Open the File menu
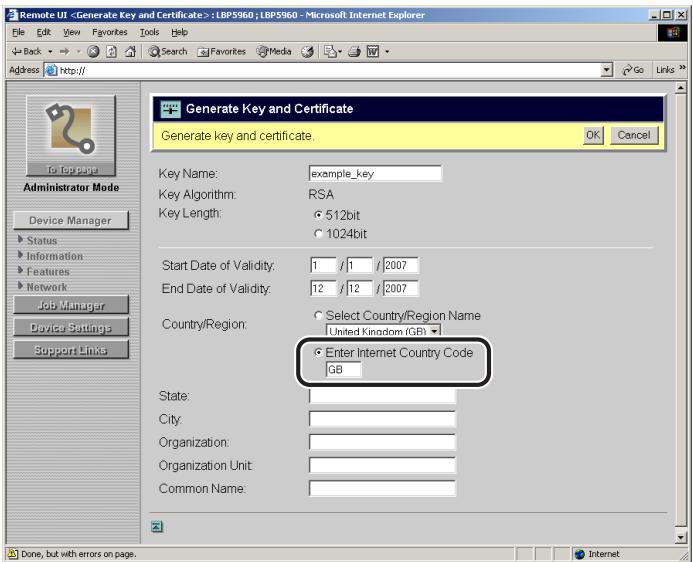693x562 pixels. coord(18,32)
